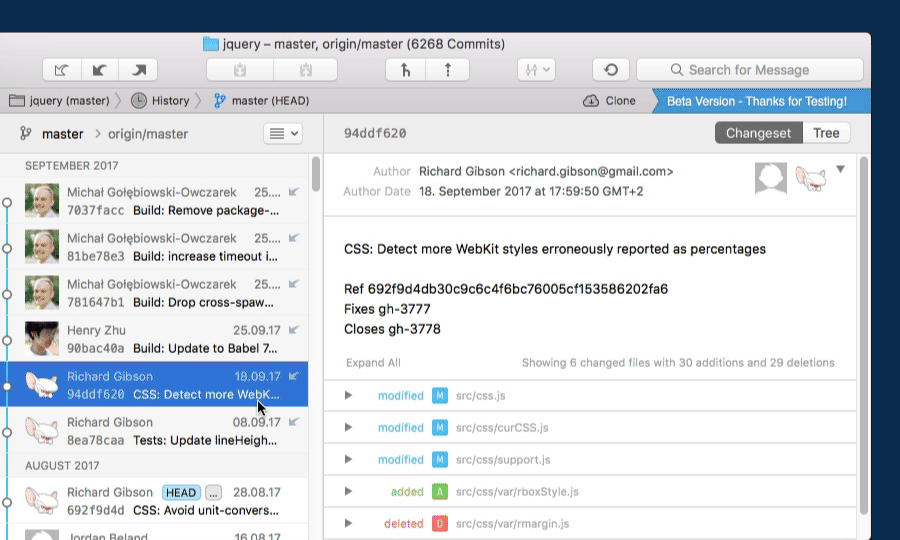
Task: Click the Fetch toolbar icon
Action: pos(62,70)
